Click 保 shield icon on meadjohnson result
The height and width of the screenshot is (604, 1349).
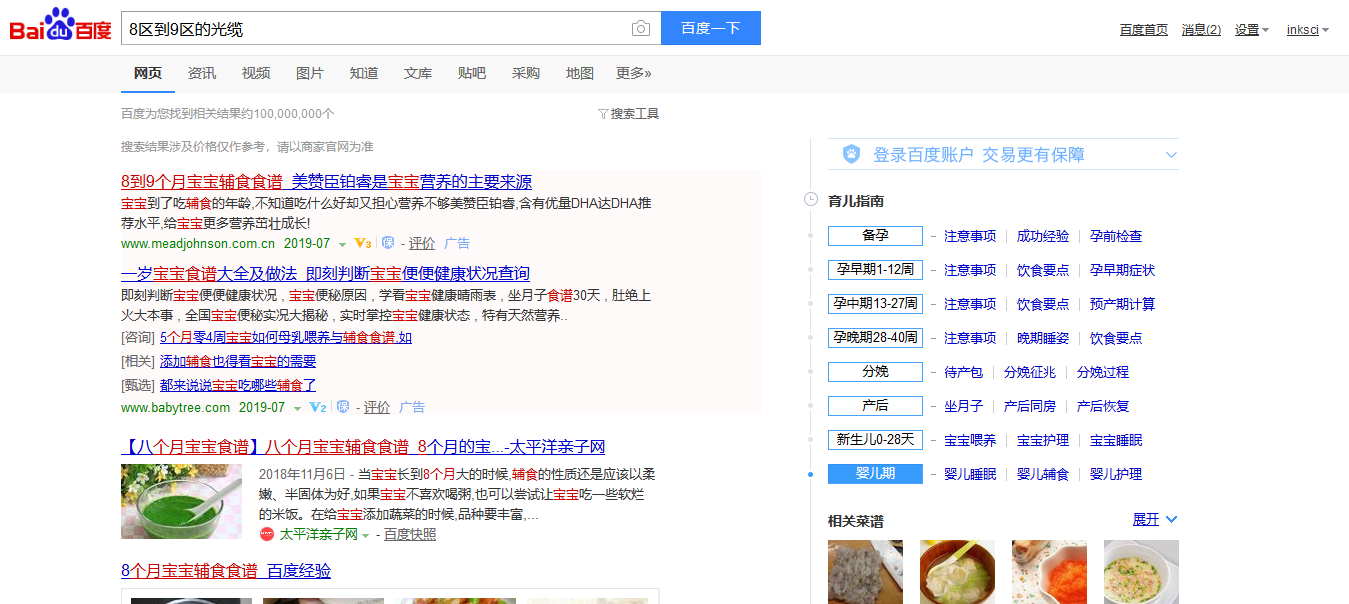[x=388, y=243]
